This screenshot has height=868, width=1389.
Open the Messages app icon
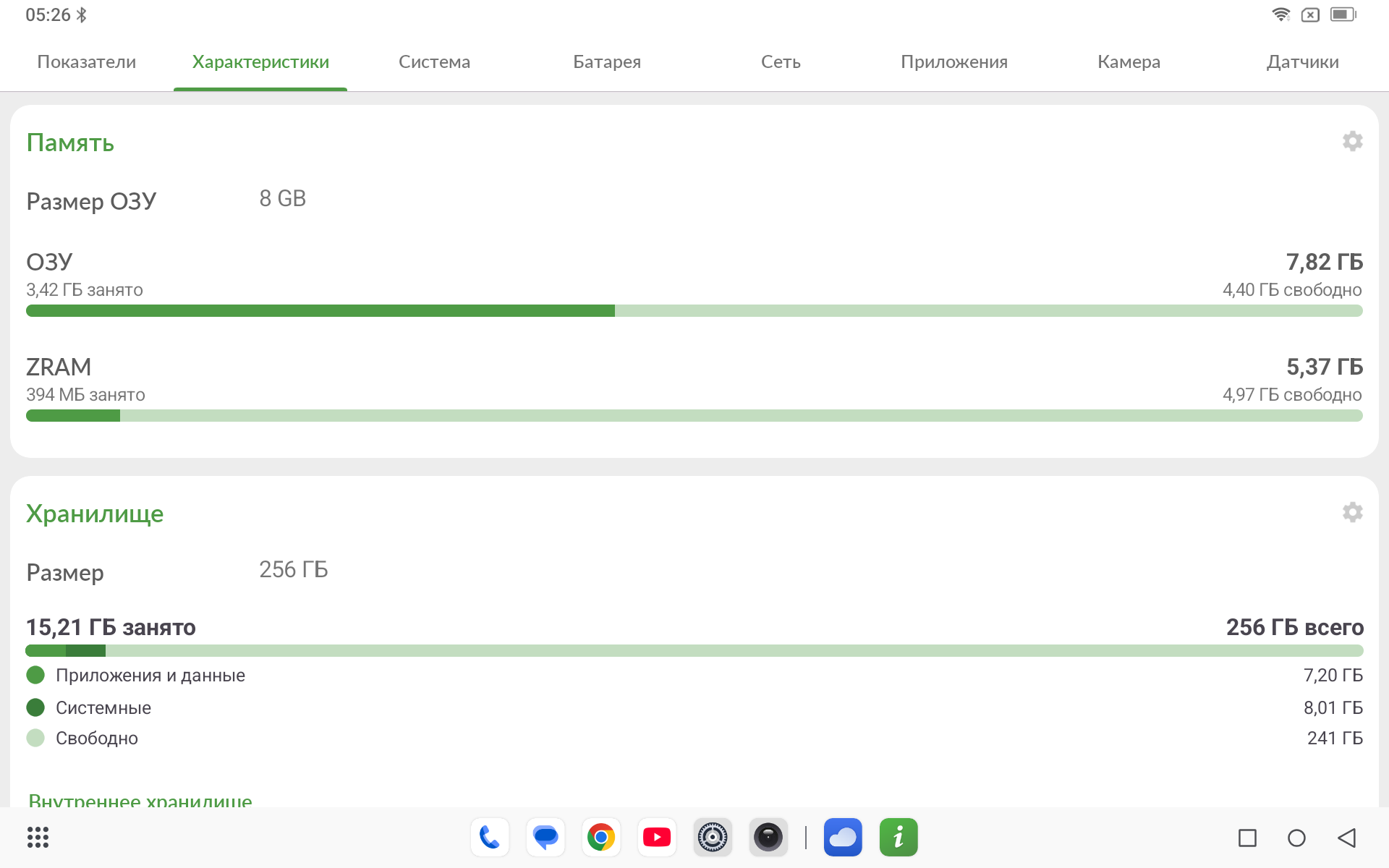point(545,838)
